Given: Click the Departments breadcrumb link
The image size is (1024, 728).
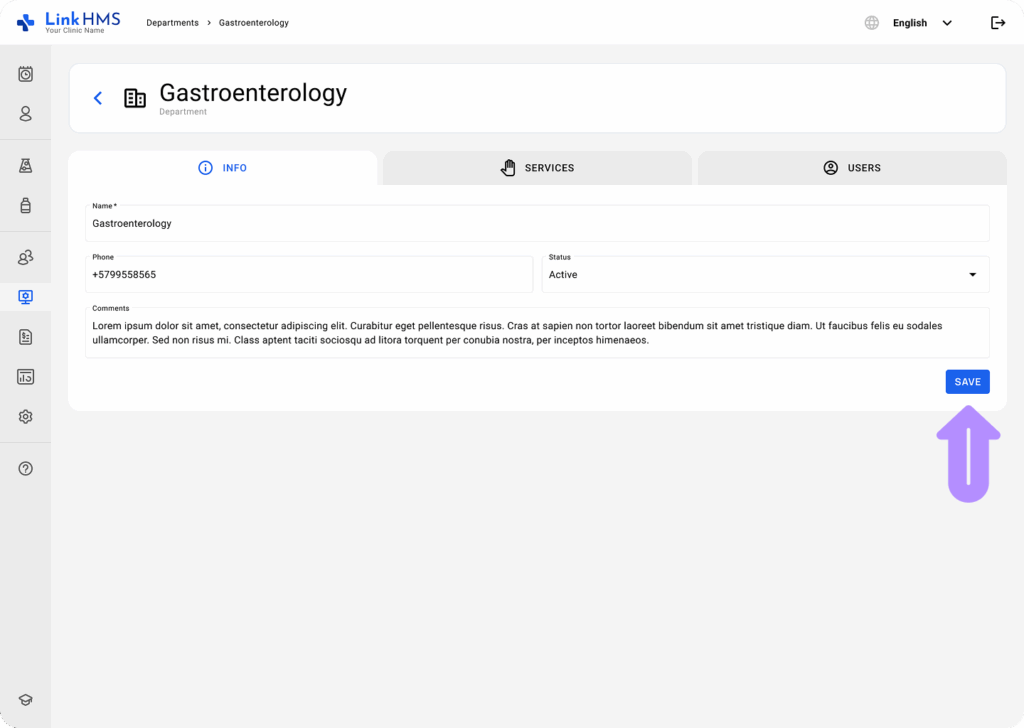Looking at the screenshot, I should pos(172,23).
